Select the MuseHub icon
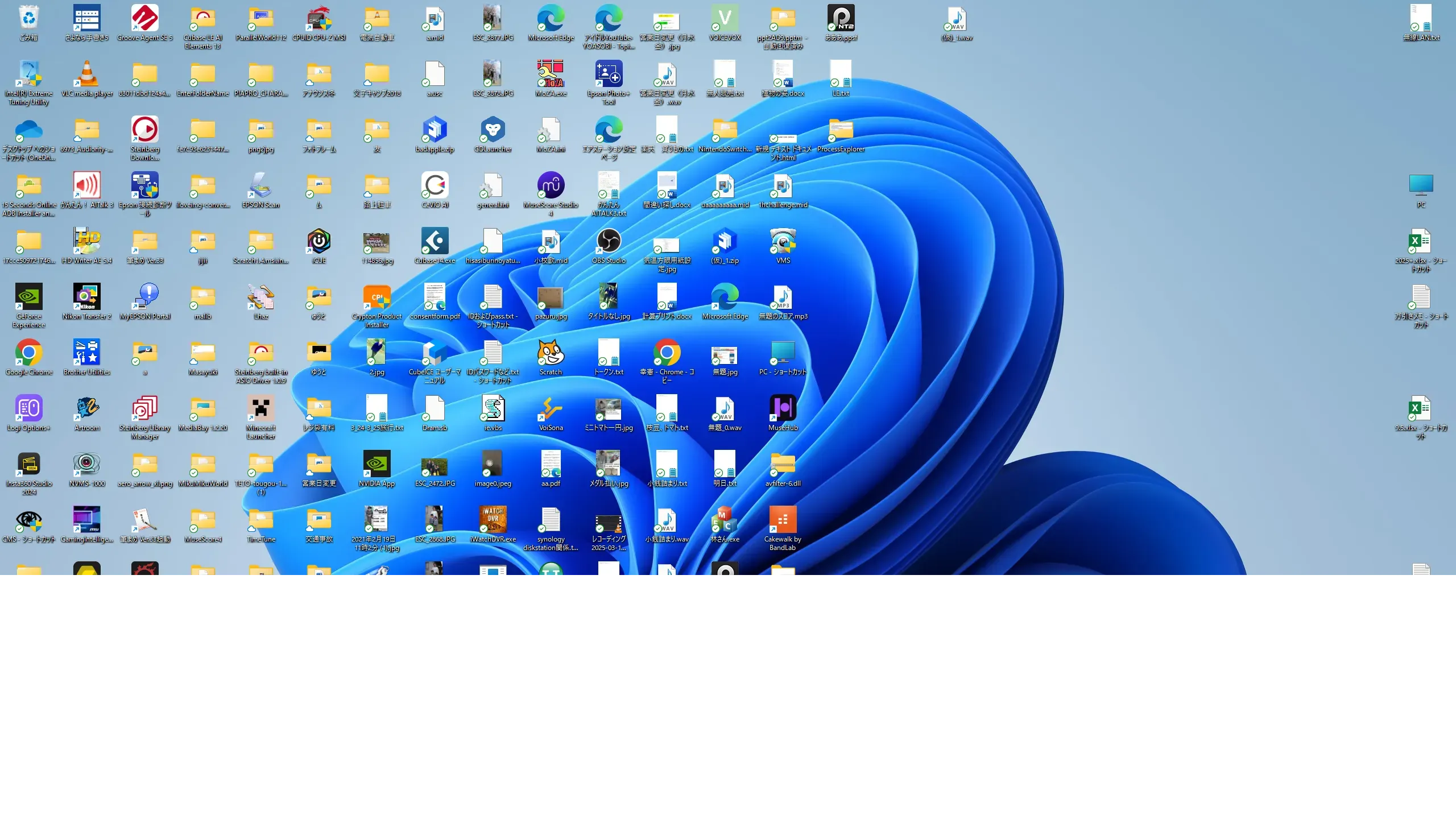Screen dimensions: 1456x819 (783, 408)
